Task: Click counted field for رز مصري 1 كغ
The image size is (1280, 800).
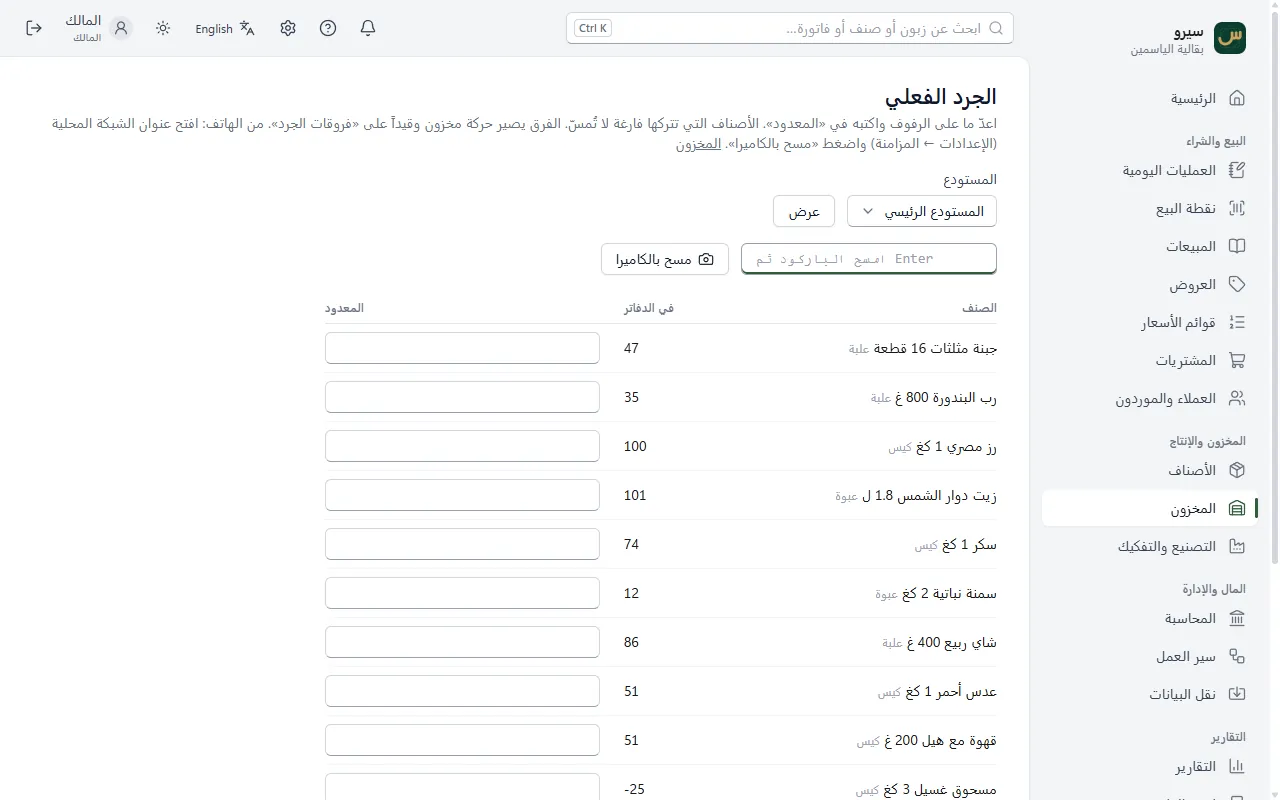Action: [462, 446]
